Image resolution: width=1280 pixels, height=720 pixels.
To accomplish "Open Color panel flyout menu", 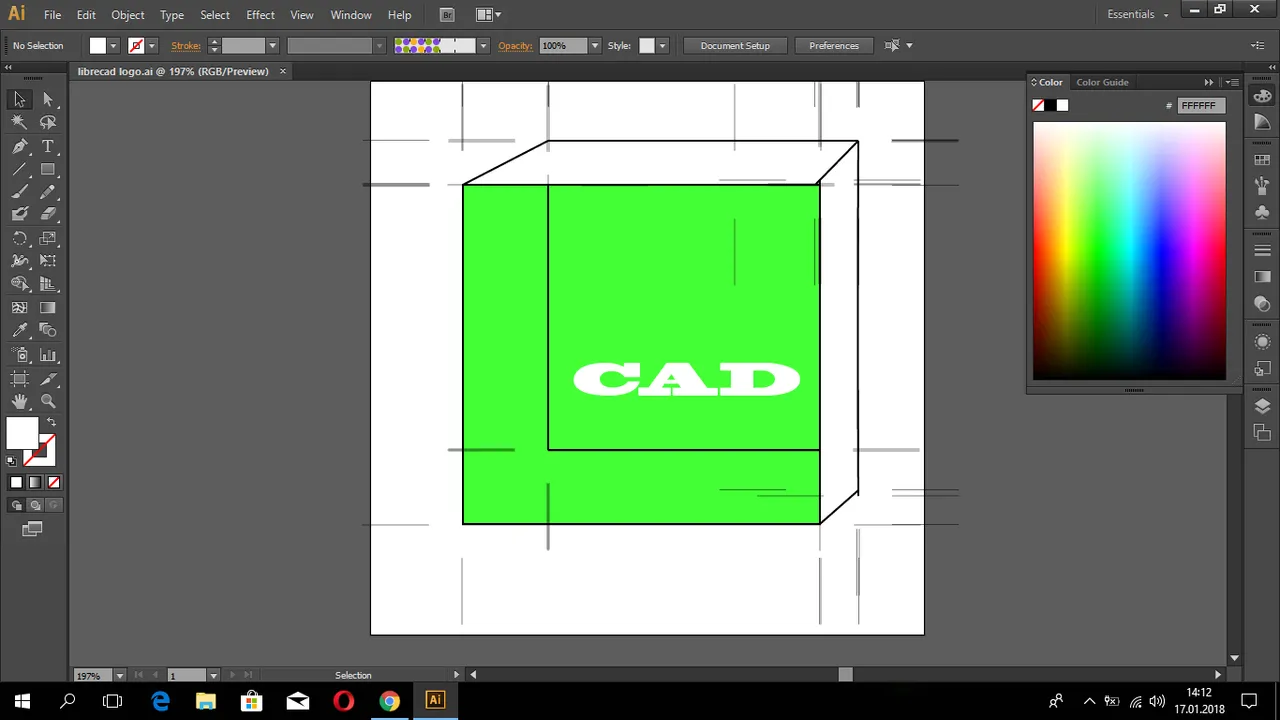I will pyautogui.click(x=1232, y=82).
